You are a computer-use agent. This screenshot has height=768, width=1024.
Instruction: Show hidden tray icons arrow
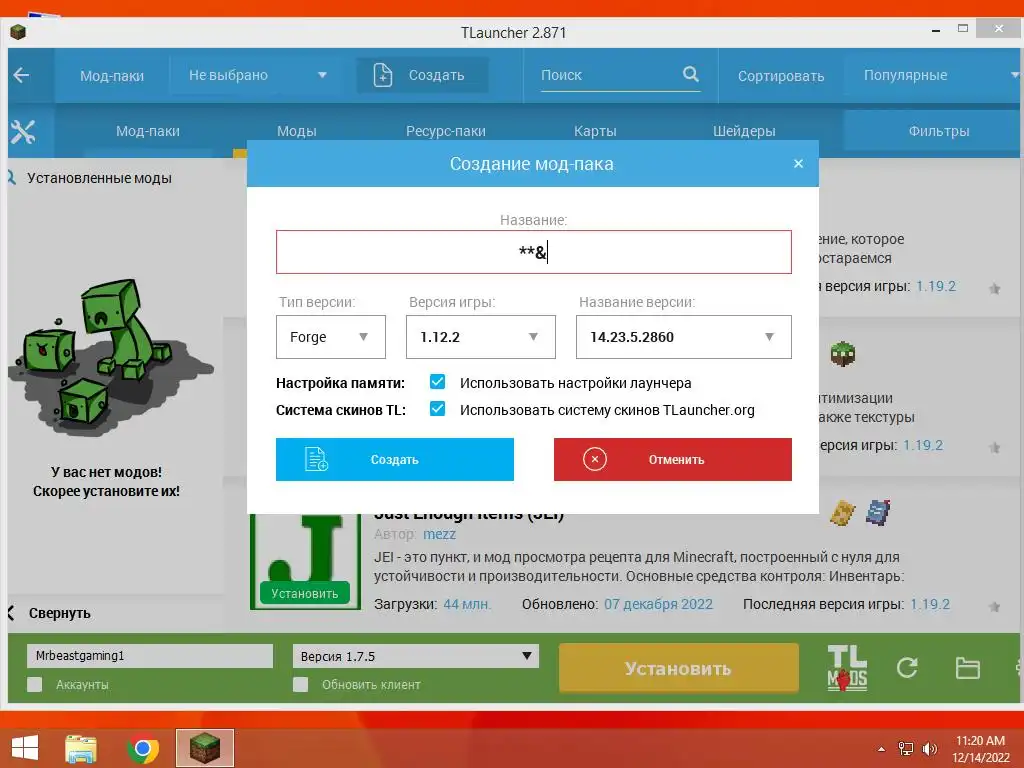tap(882, 749)
